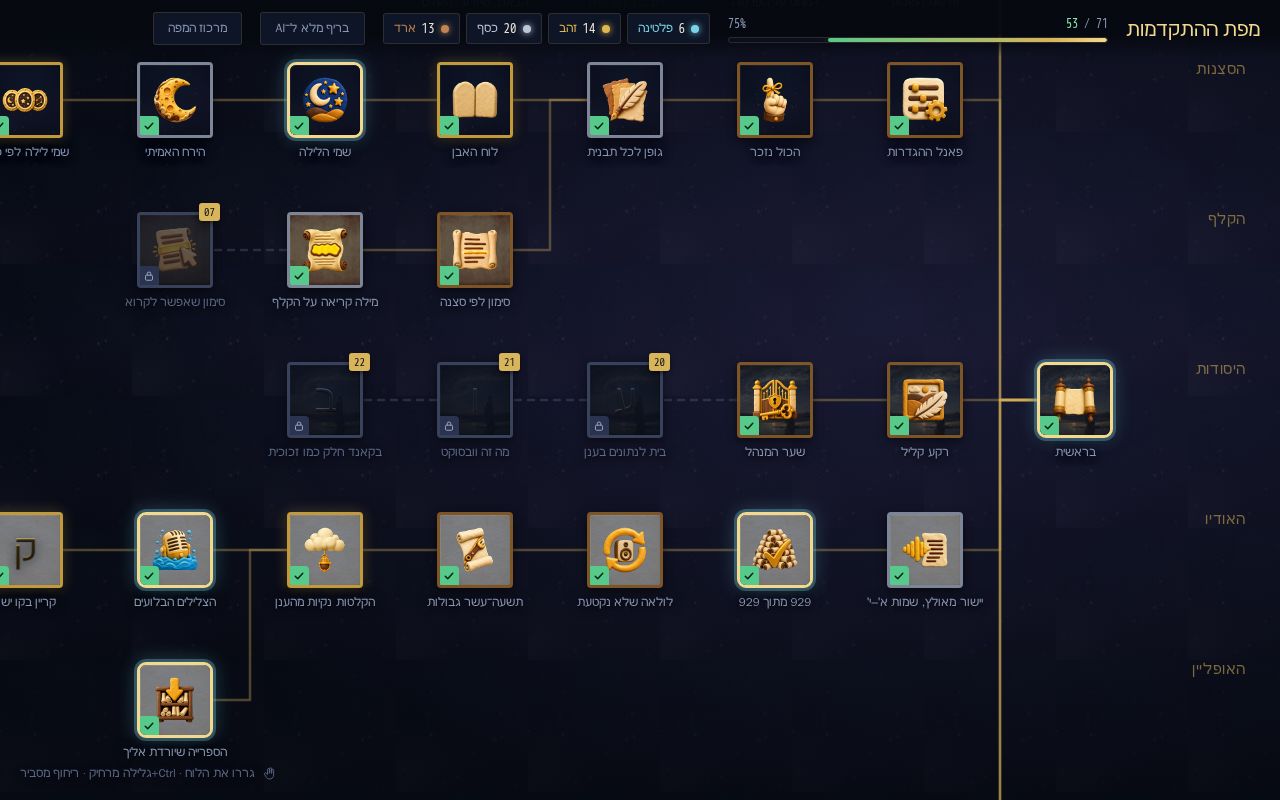Click the number 22 badge on locked node
1280x800 pixels.
[359, 362]
